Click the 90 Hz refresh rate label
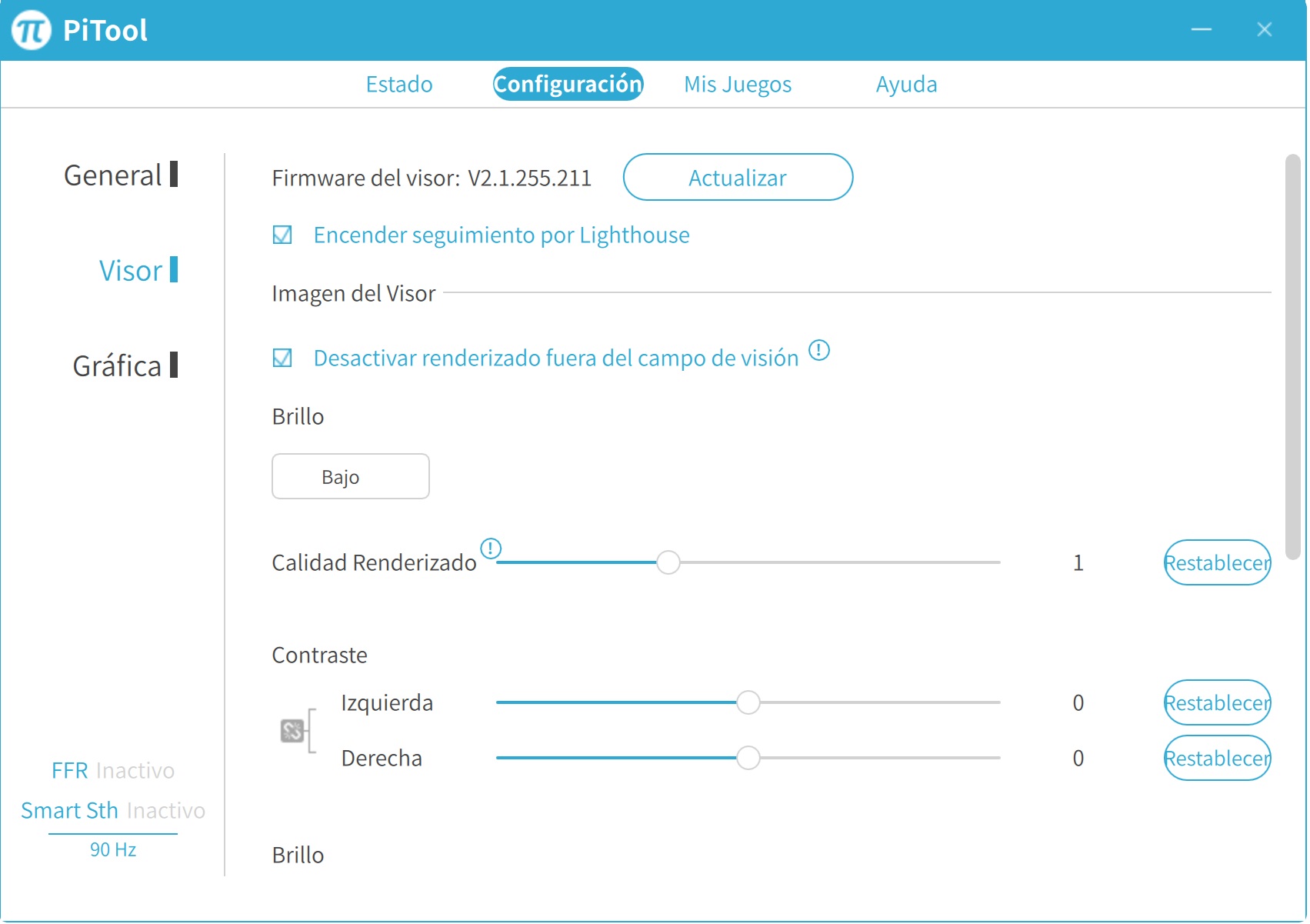The height and width of the screenshot is (924, 1310). [113, 849]
